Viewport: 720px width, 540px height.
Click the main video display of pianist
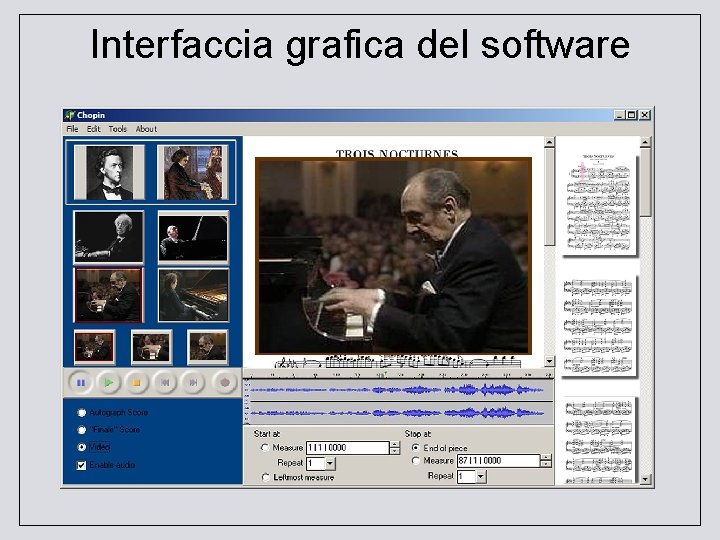coord(394,256)
